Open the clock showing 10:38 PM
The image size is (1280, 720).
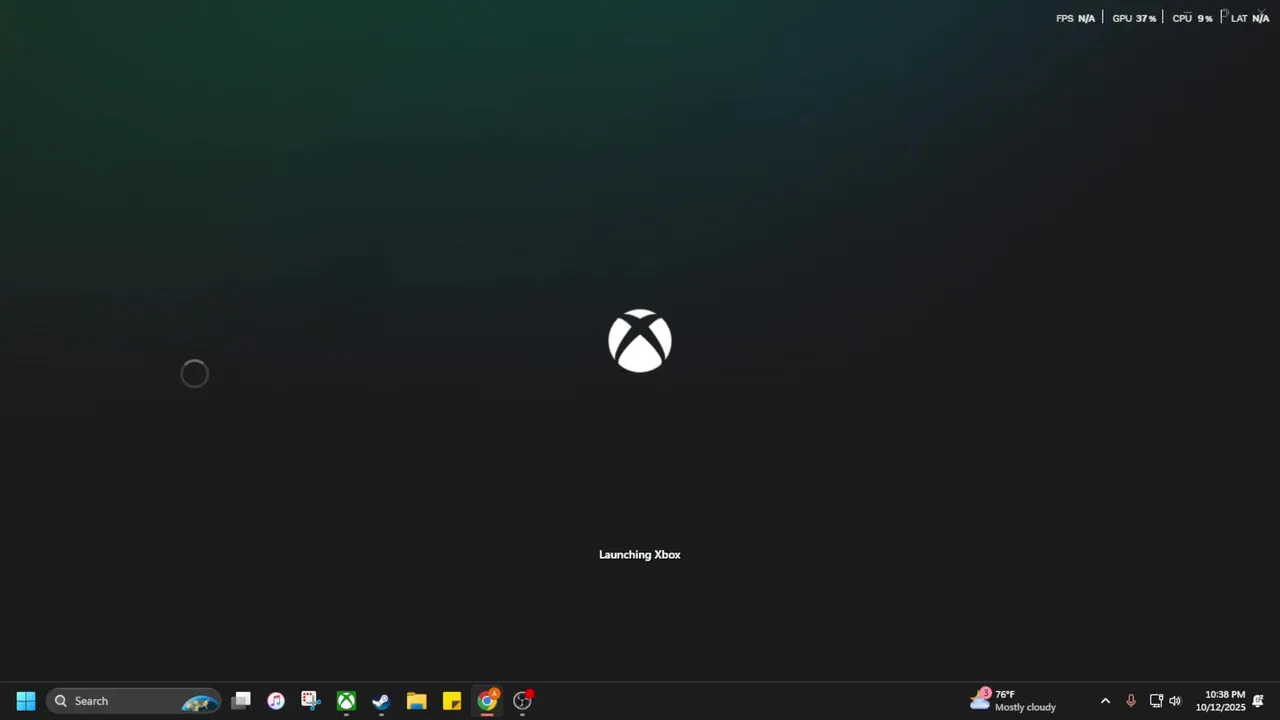1220,701
